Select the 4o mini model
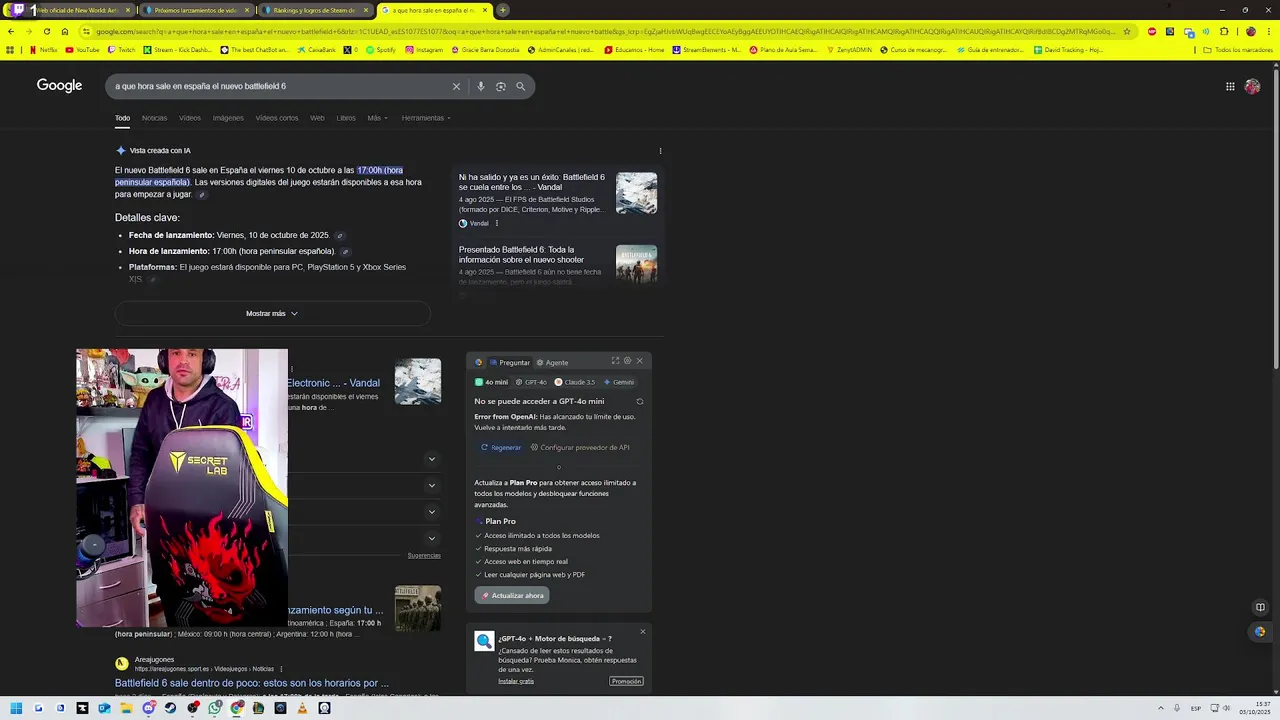The image size is (1280, 720). (x=491, y=382)
